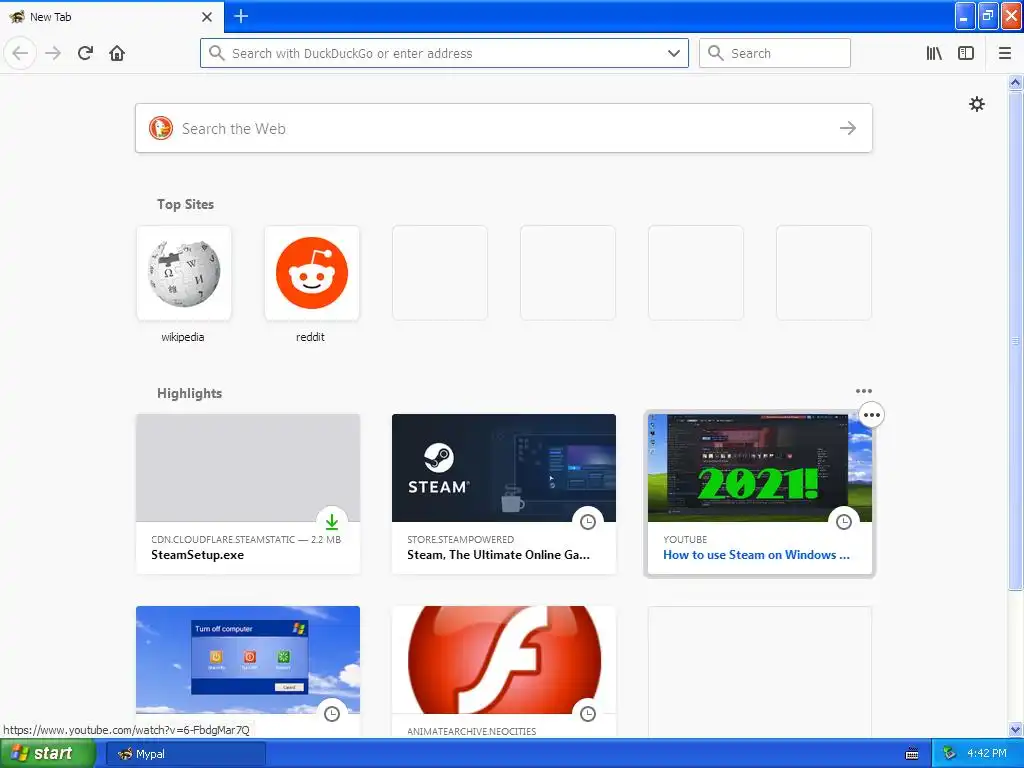The image size is (1024, 768).
Task: Open the Flash logo highlight thumbnail
Action: tap(504, 660)
